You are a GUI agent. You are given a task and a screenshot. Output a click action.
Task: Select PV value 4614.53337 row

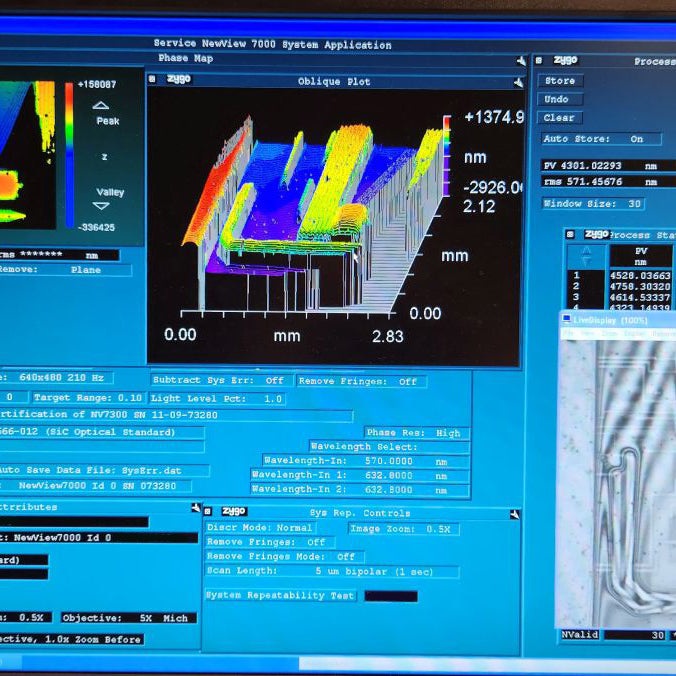tap(640, 297)
